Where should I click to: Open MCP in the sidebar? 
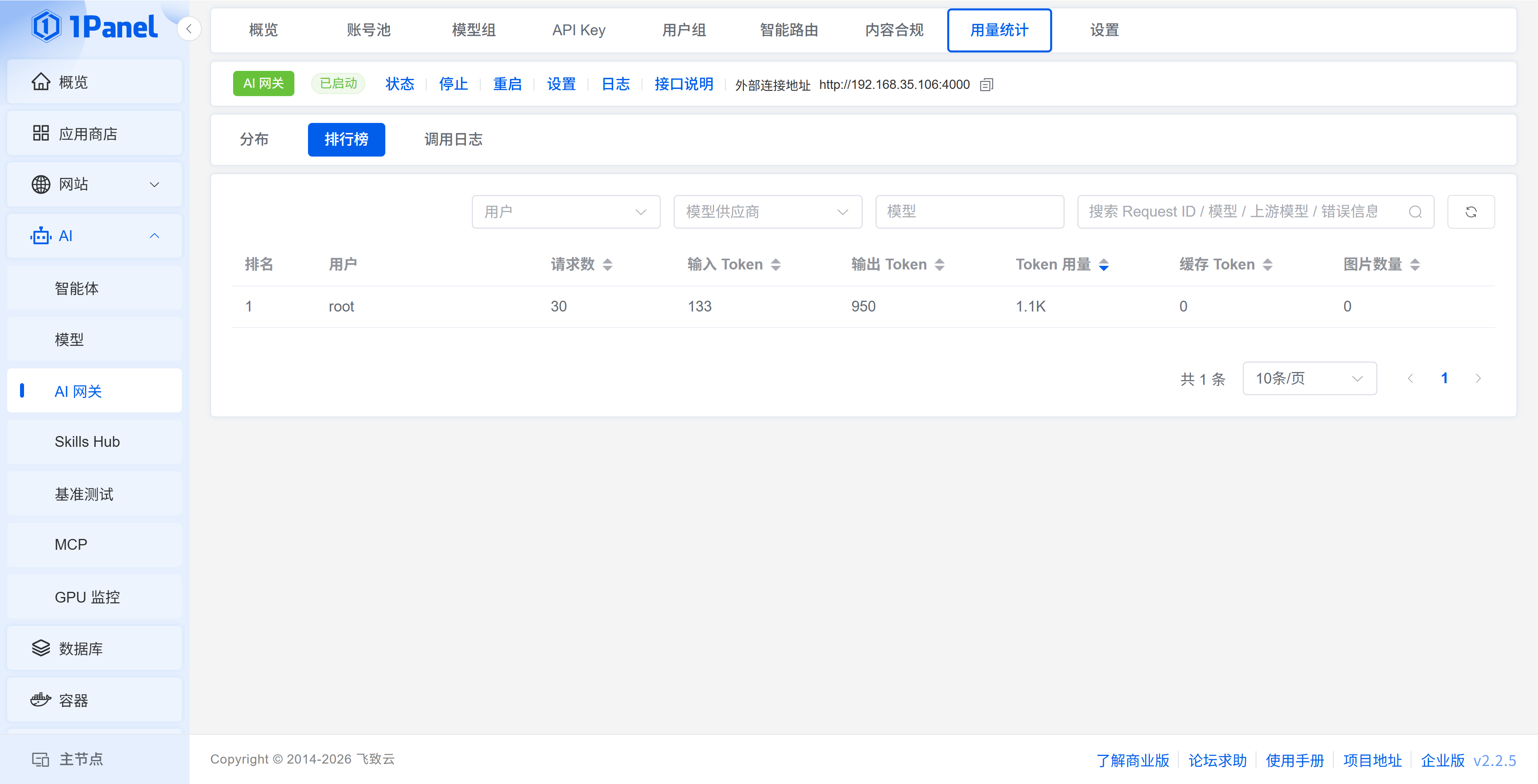click(95, 545)
